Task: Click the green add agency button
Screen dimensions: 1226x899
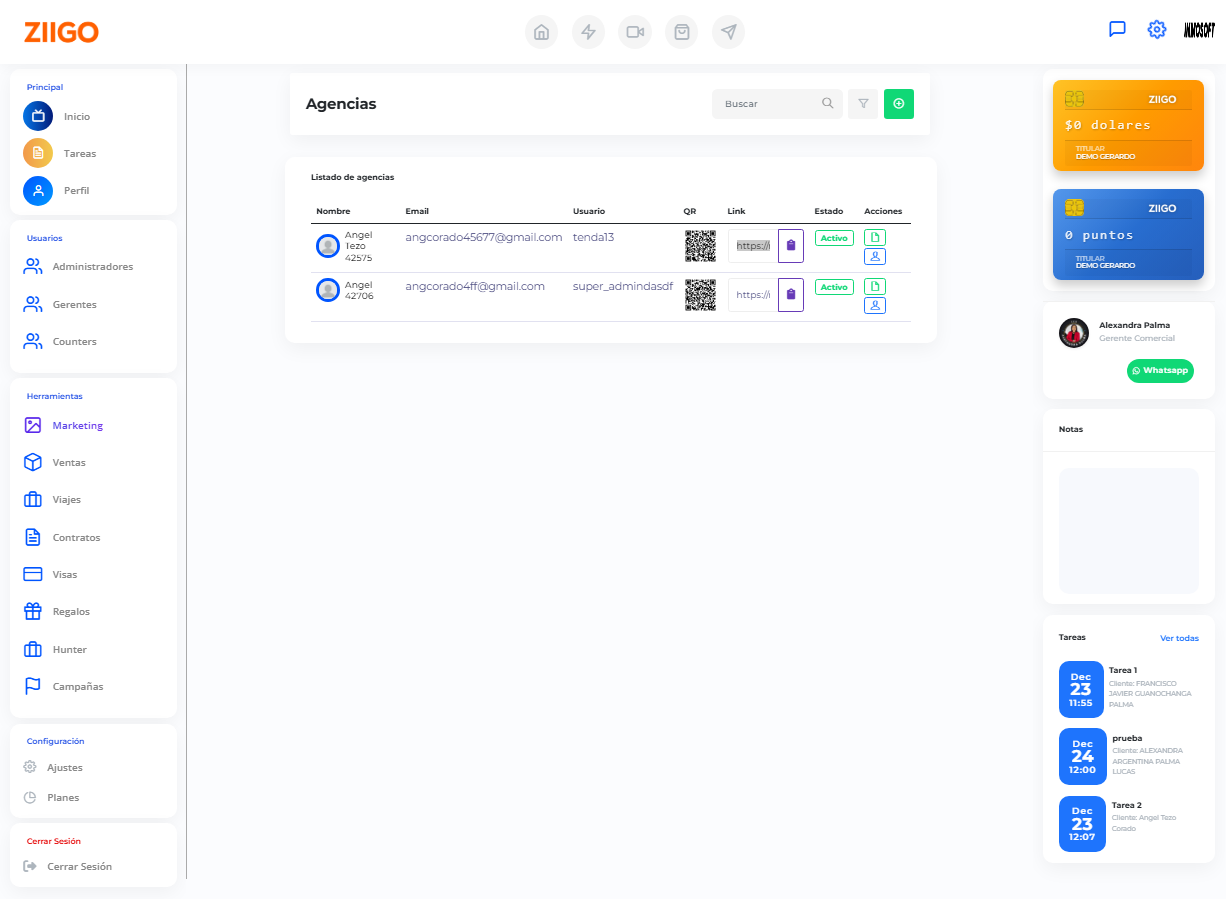Action: (899, 104)
